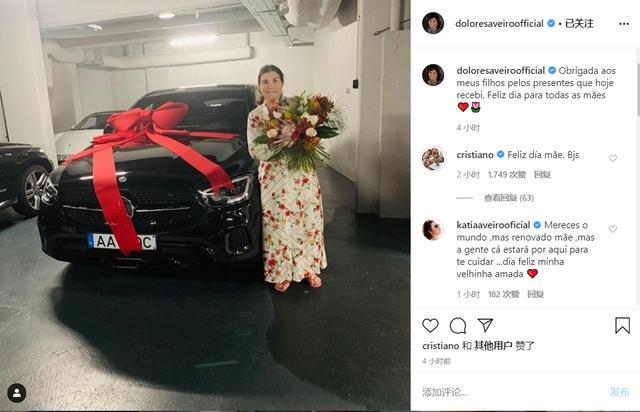Reply to katiaaveiroofficial's comment via 回复

(536, 294)
